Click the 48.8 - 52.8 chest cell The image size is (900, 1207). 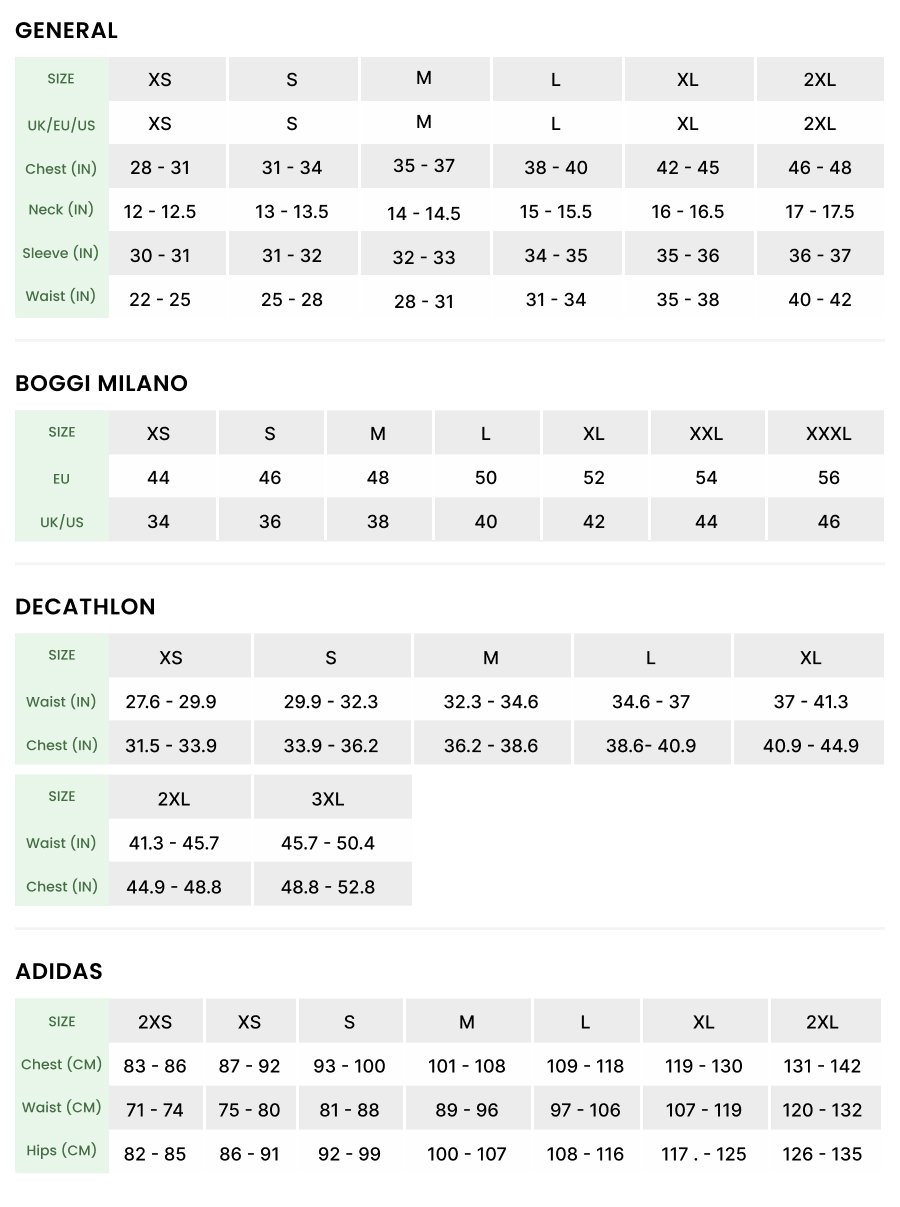point(327,887)
